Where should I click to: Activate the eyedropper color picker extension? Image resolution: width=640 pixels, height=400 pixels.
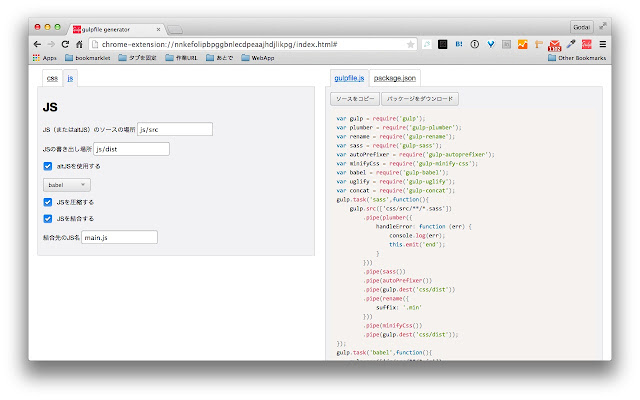pyautogui.click(x=571, y=44)
